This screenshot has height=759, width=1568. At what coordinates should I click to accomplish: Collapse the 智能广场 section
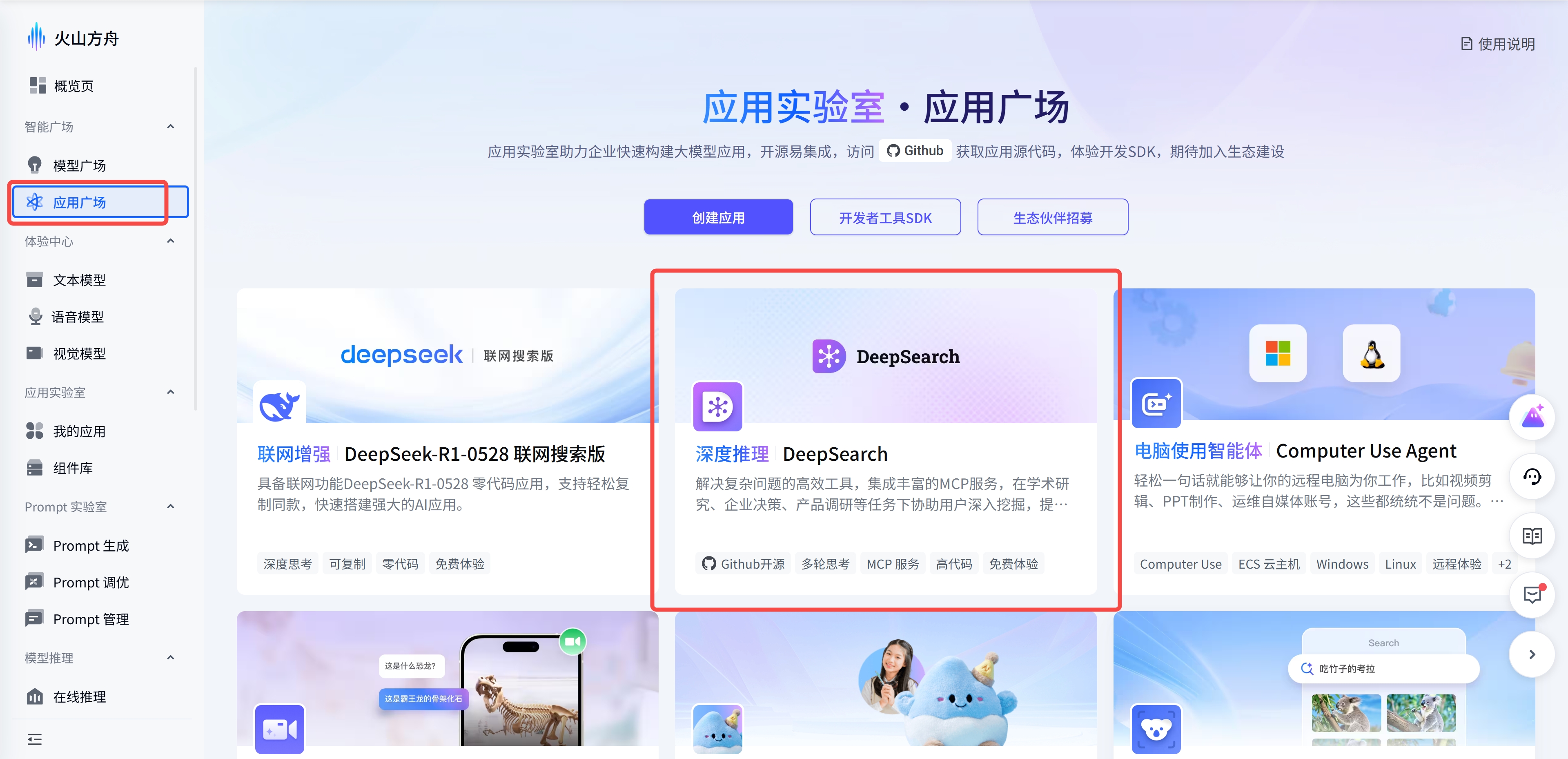pyautogui.click(x=170, y=127)
